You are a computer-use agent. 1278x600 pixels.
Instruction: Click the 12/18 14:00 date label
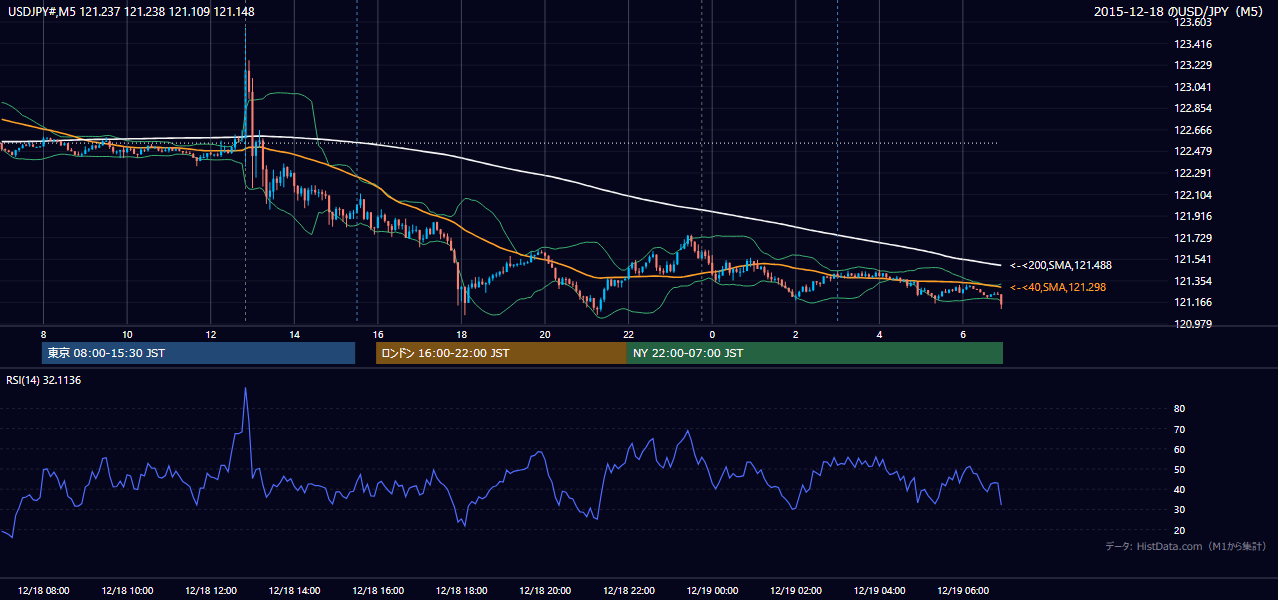click(x=294, y=591)
